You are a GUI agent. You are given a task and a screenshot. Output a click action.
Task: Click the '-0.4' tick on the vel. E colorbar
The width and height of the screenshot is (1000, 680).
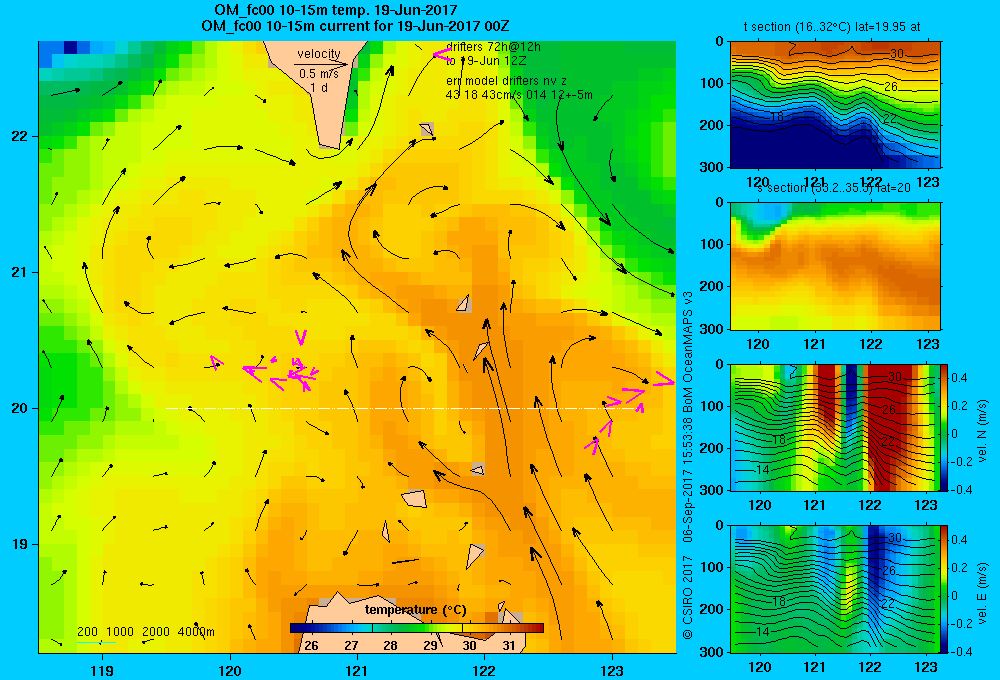tap(961, 651)
